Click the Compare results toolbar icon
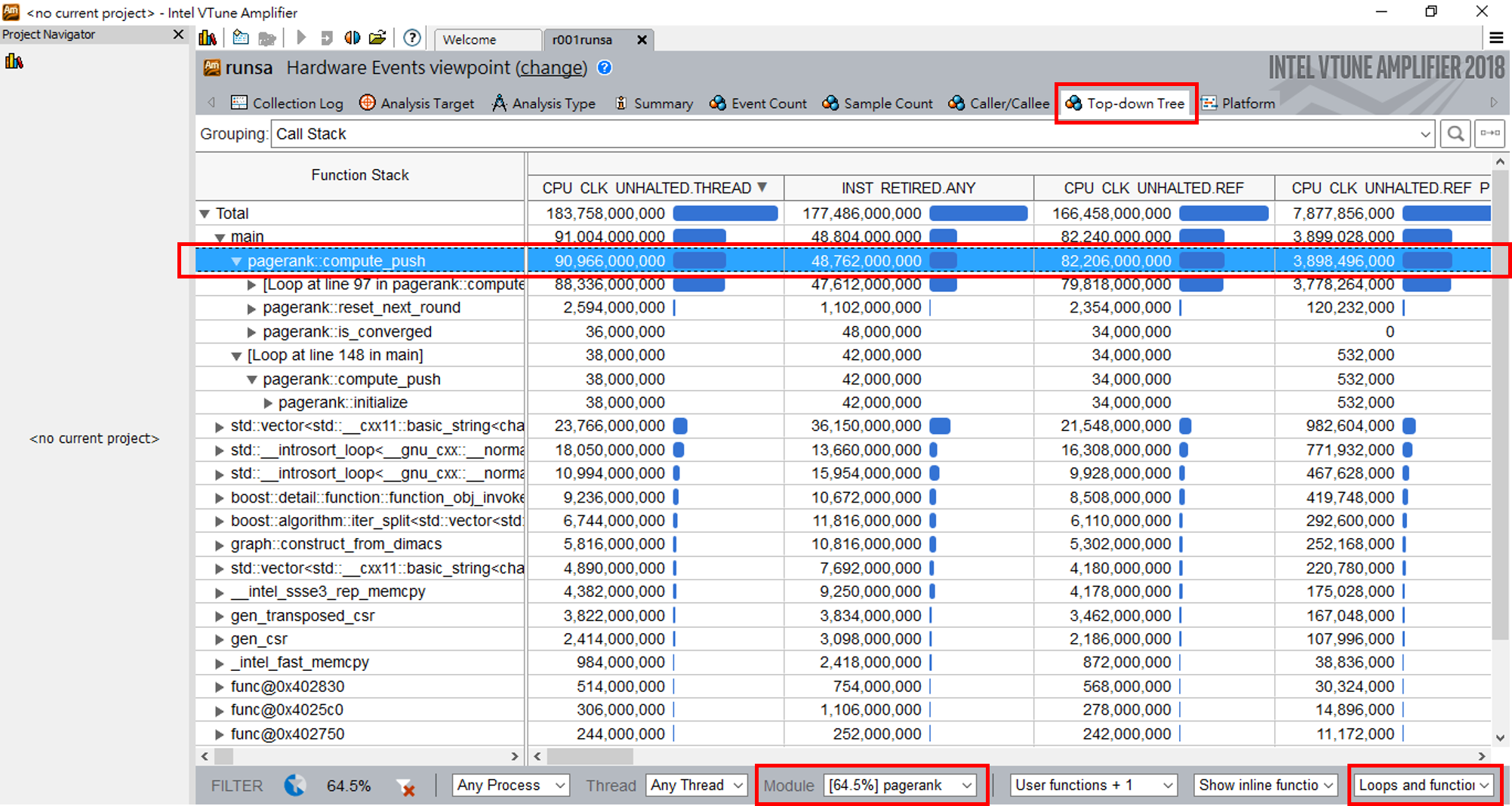The width and height of the screenshot is (1512, 806). [x=353, y=38]
